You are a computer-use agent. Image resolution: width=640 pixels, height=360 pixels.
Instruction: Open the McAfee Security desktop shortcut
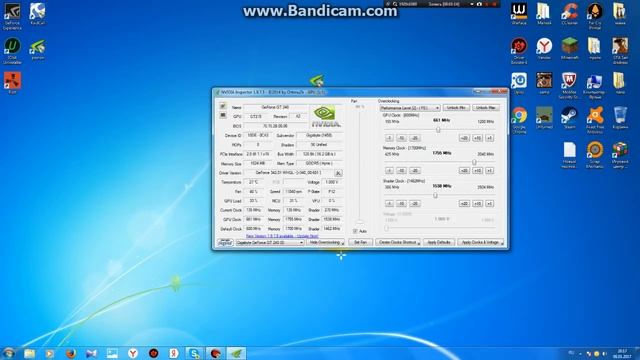point(569,85)
